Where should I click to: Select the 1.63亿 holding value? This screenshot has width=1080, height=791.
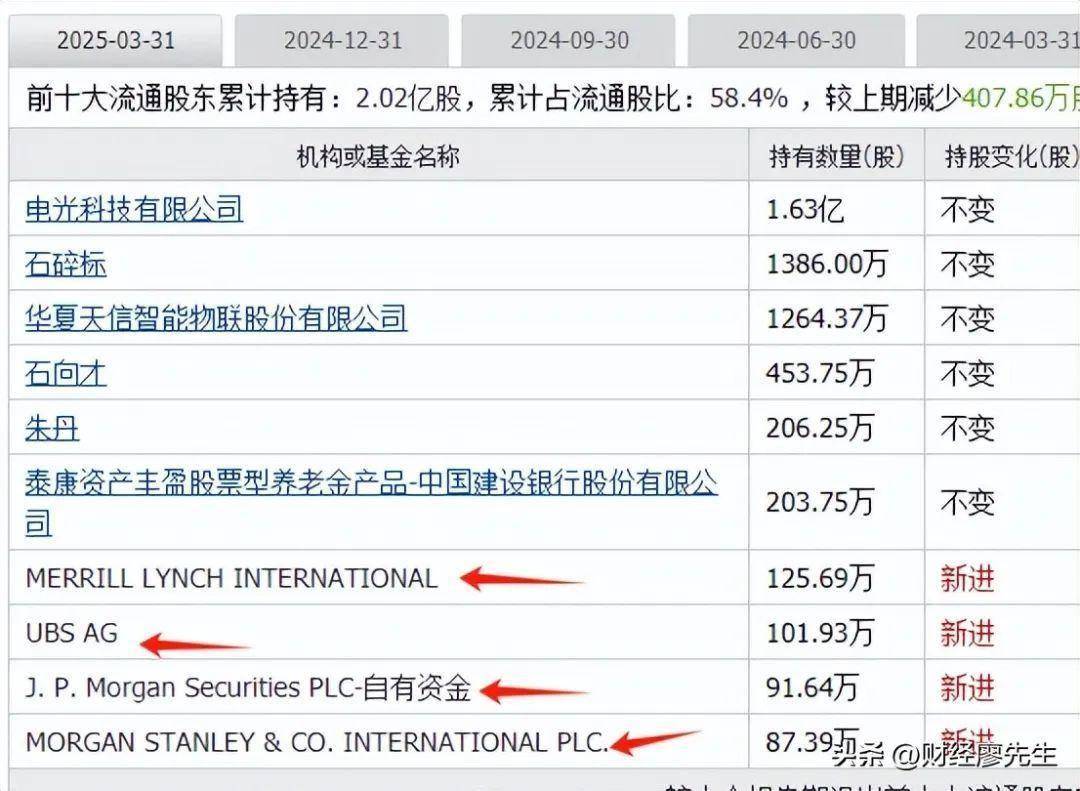pos(805,209)
